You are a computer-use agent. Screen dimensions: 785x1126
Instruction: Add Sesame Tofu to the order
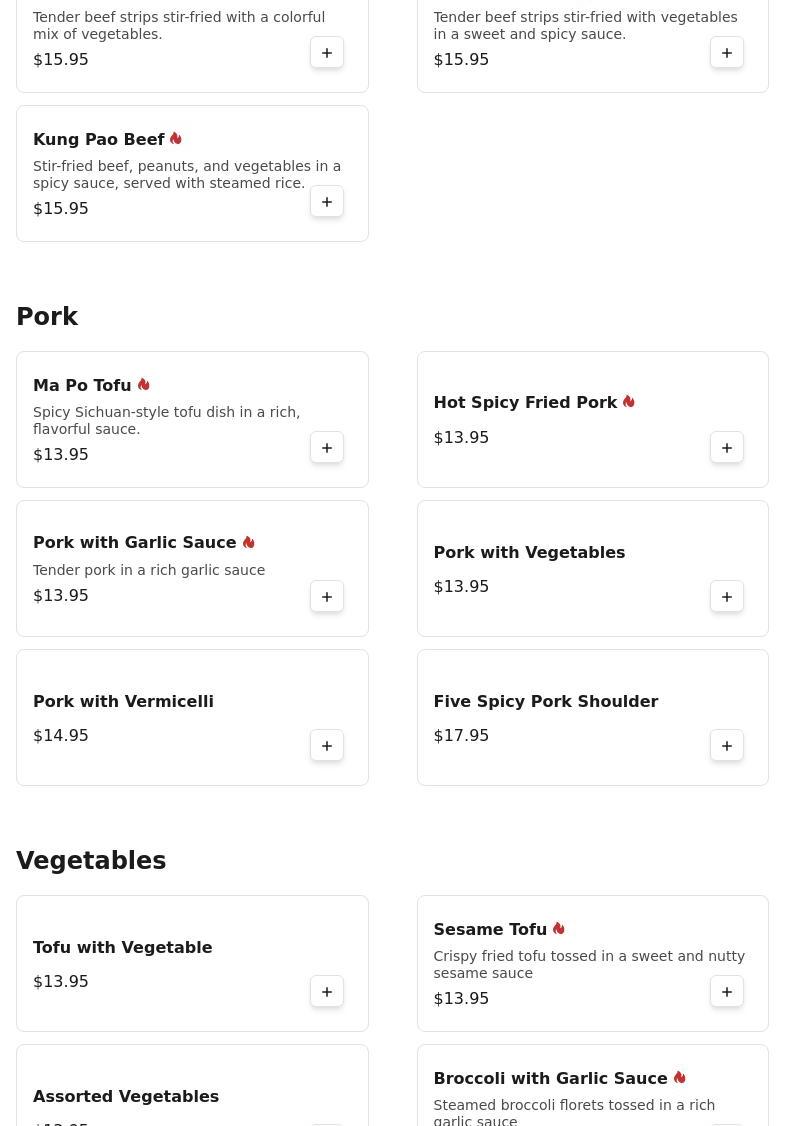[x=727, y=992]
